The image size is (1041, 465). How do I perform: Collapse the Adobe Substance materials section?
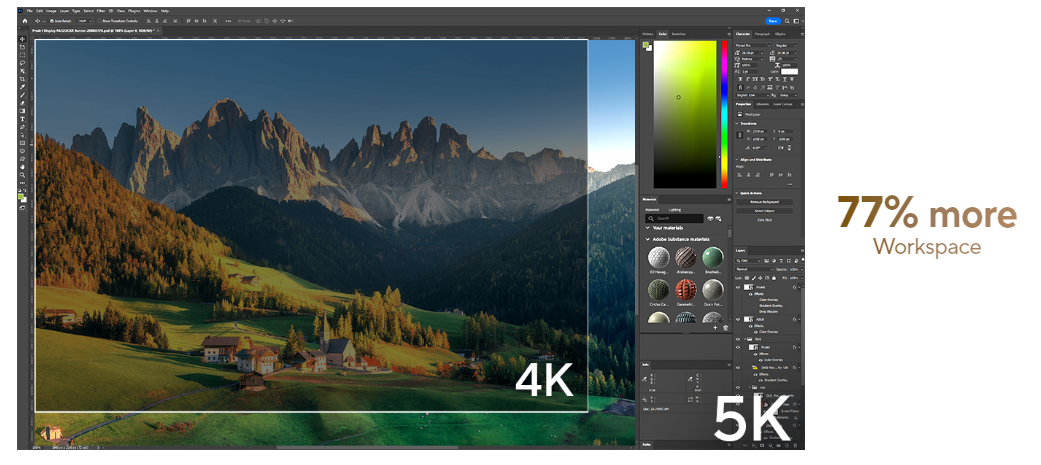pos(646,239)
